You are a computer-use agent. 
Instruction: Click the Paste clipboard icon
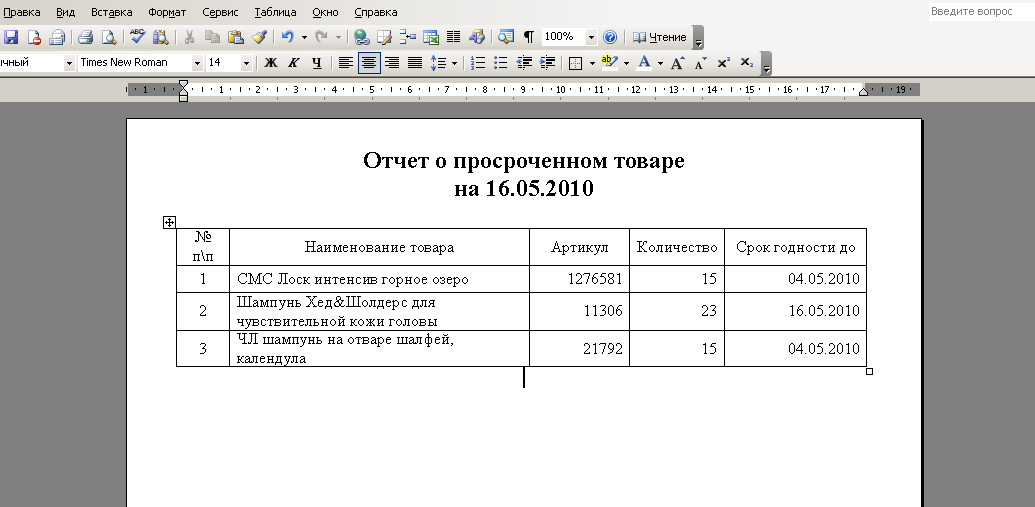click(x=235, y=37)
